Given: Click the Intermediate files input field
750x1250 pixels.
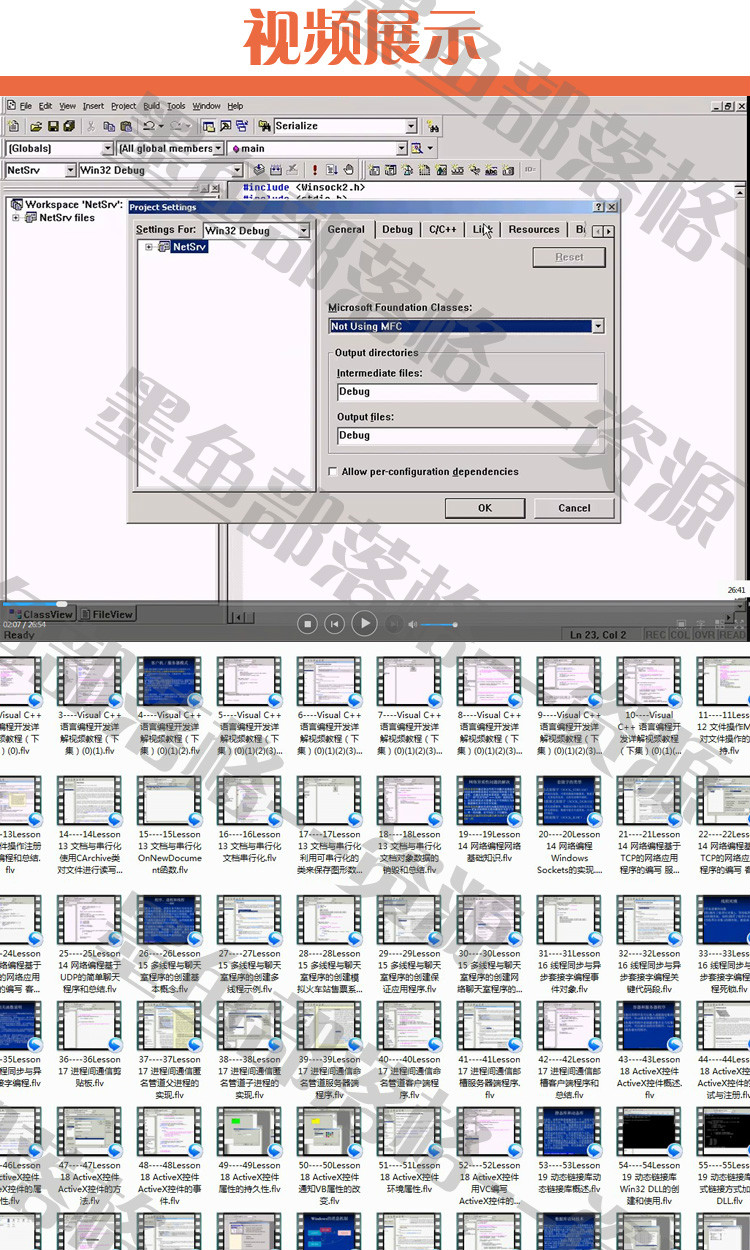Looking at the screenshot, I should pyautogui.click(x=467, y=392).
